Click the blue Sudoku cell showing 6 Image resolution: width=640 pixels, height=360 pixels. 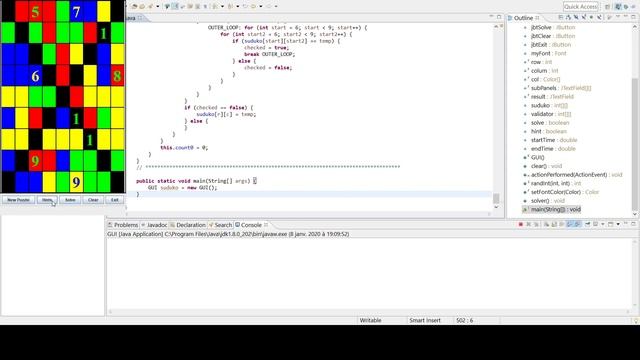click(36, 76)
